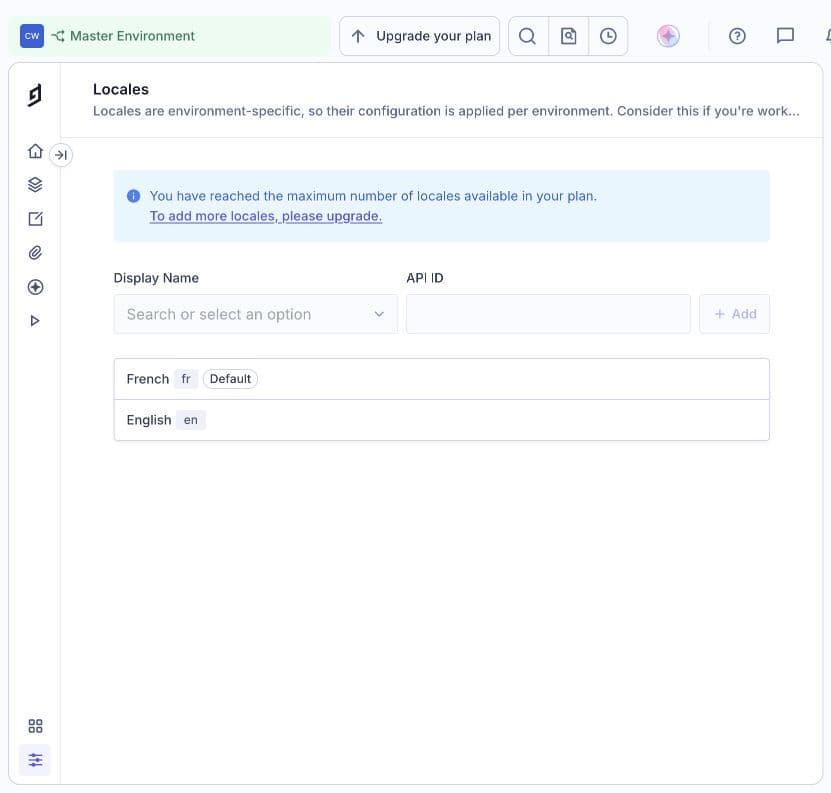Click the Hygraph logo icon
Viewport: 831px width, 793px height.
click(x=35, y=95)
